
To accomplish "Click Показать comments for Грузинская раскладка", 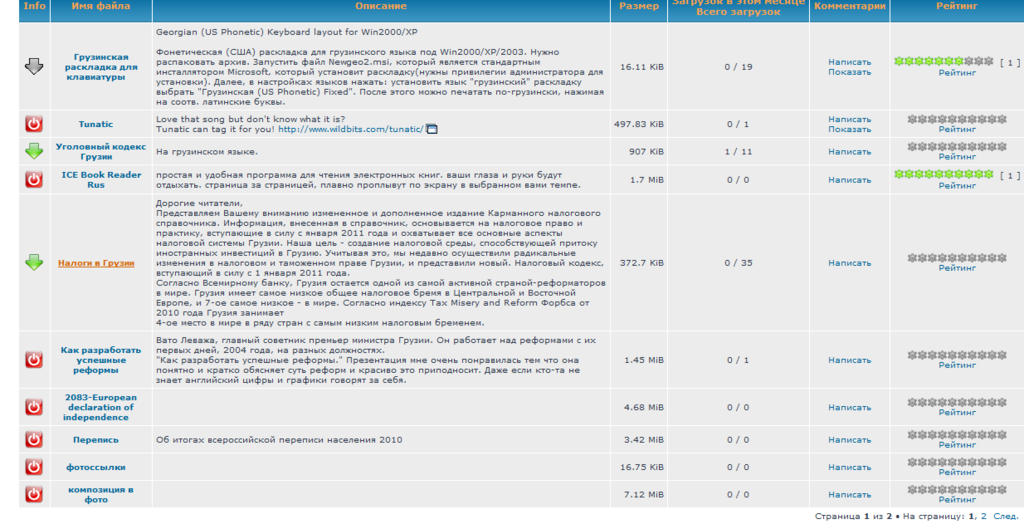I will click(x=849, y=72).
